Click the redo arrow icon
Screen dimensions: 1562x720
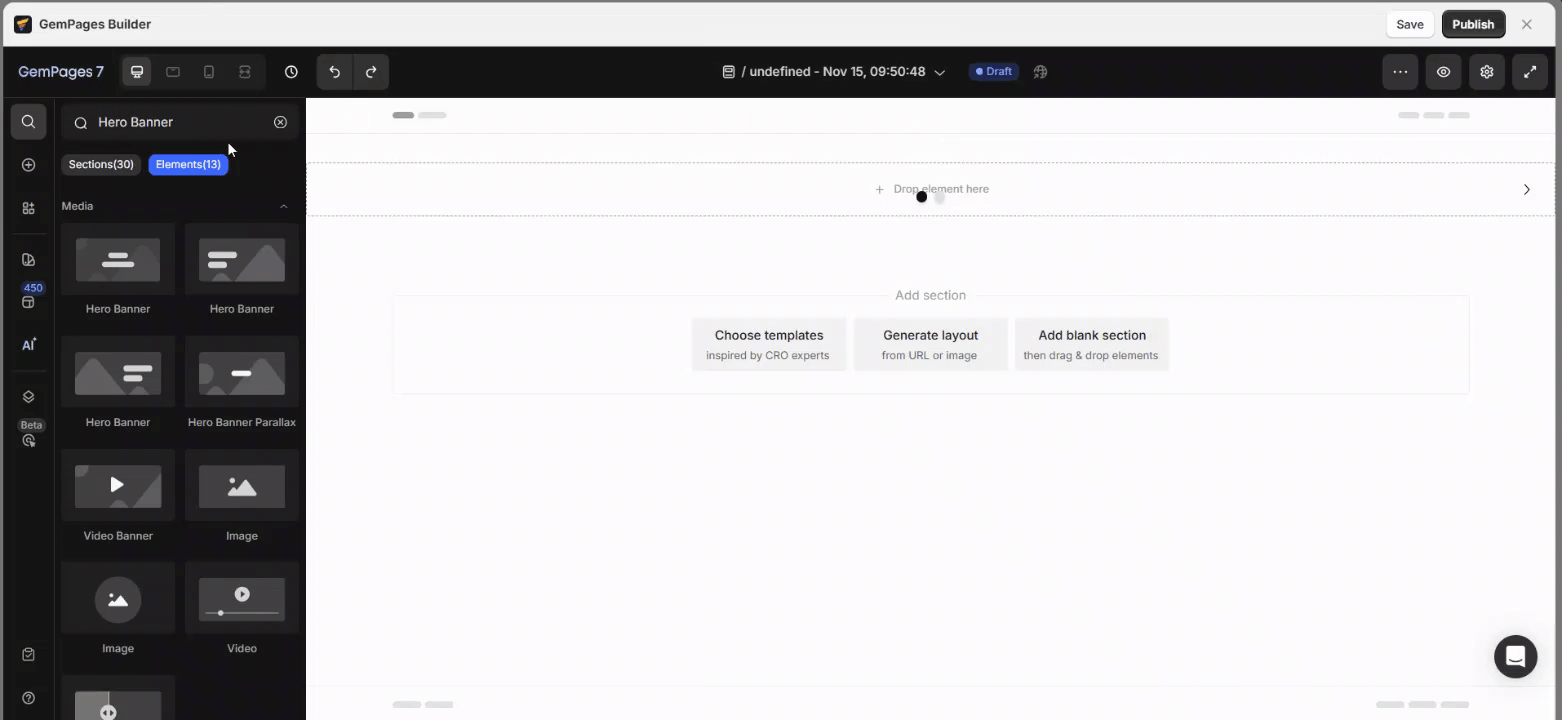(x=371, y=72)
